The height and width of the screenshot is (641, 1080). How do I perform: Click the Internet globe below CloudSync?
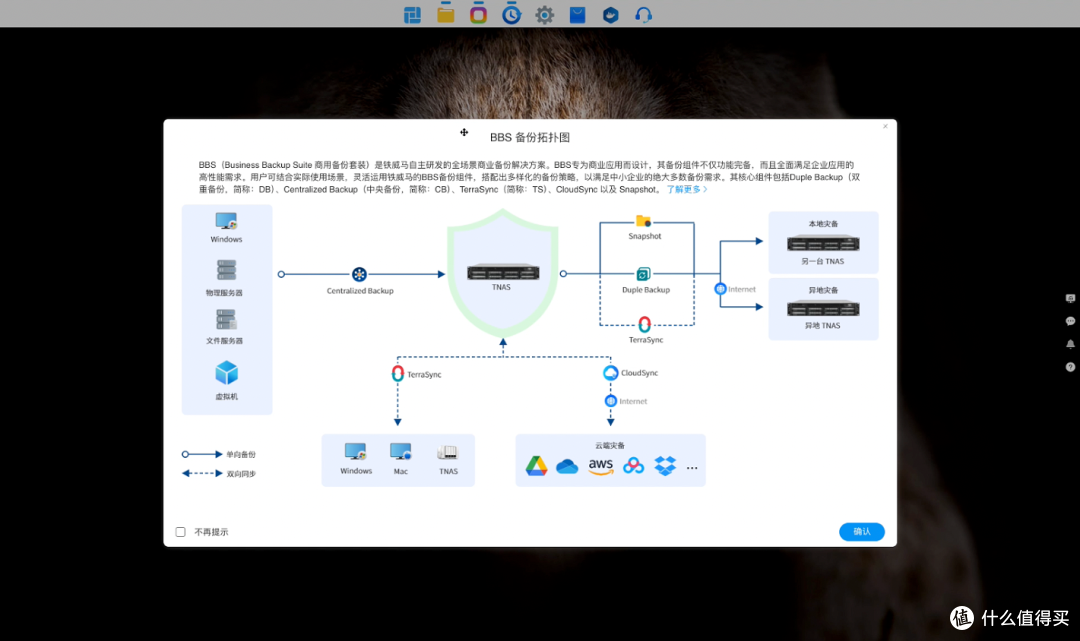(610, 401)
